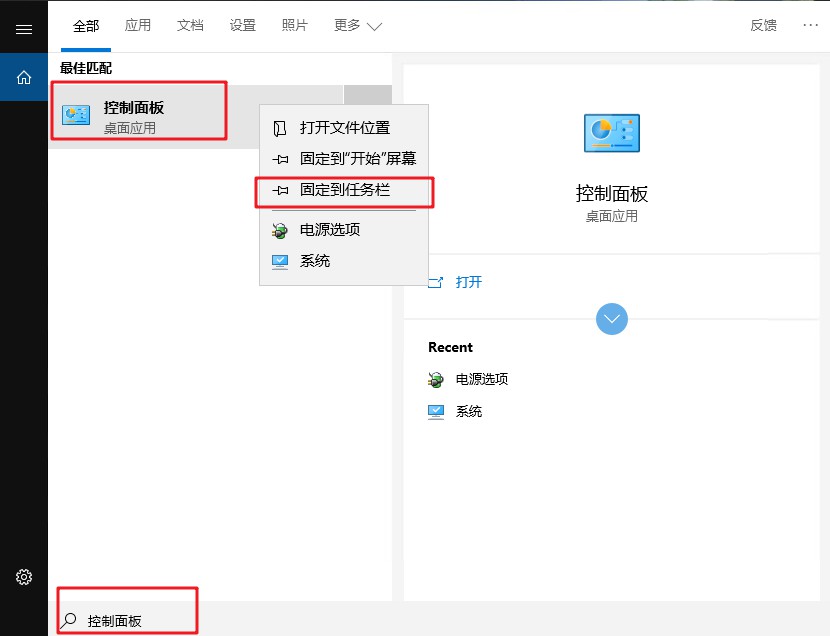Click the blue chevron to expand more options

click(x=611, y=319)
